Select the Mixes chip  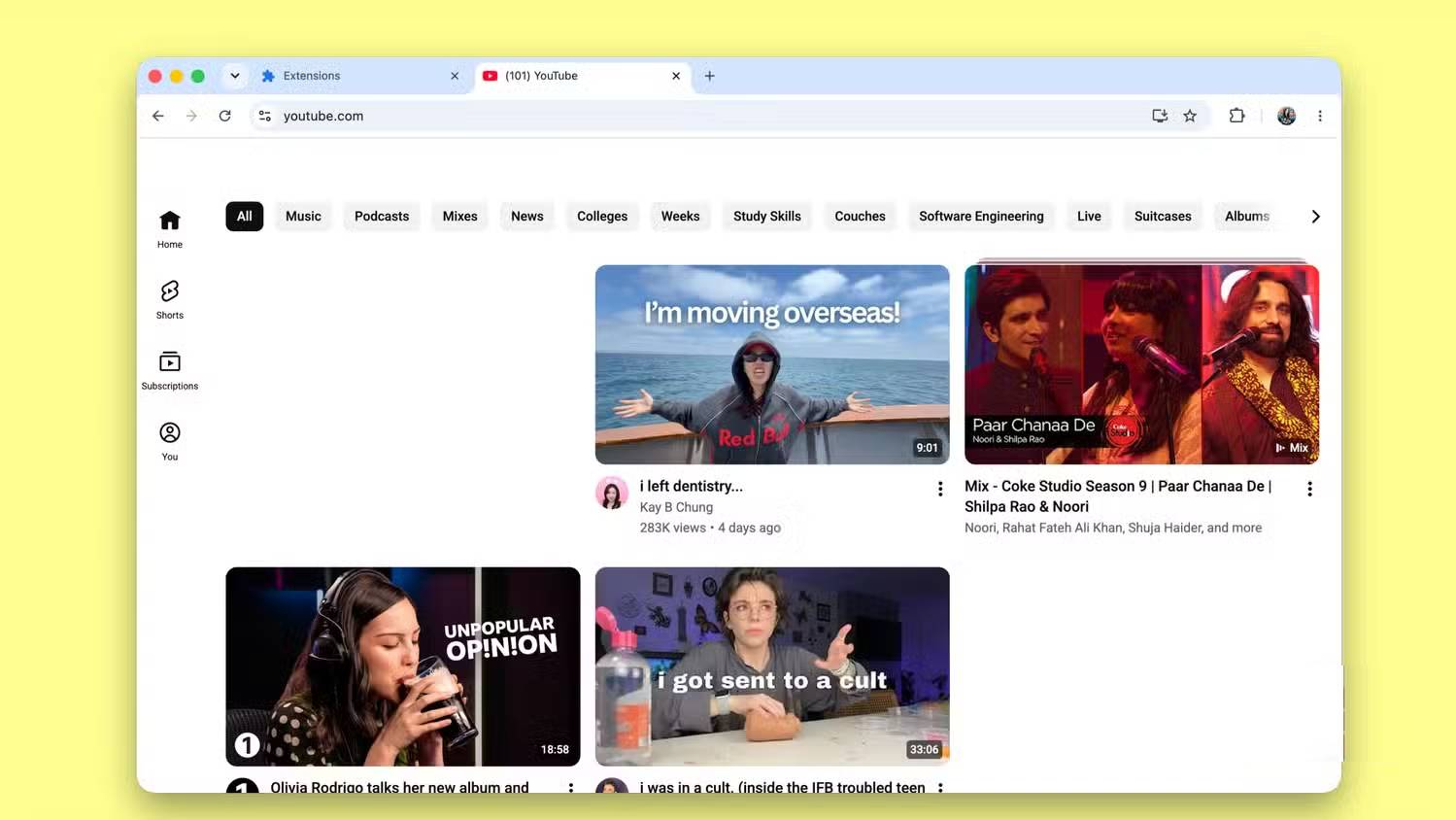click(460, 216)
